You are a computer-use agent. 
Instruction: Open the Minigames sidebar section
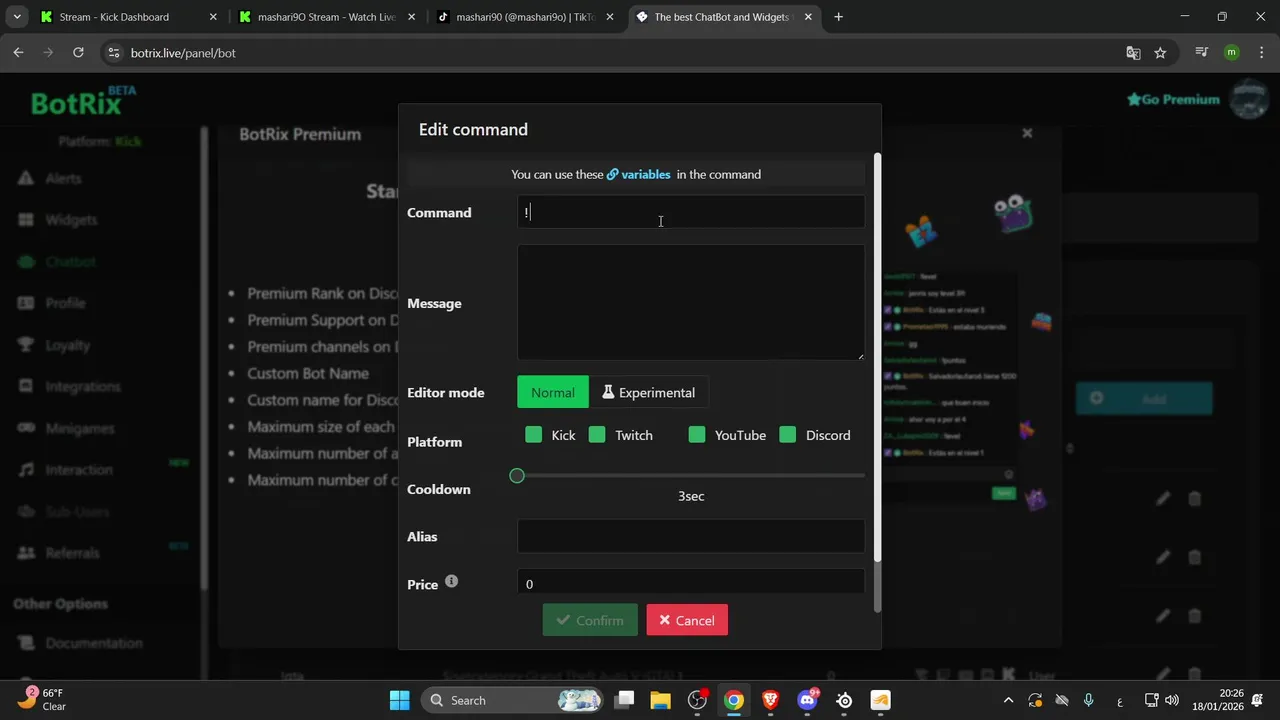79,428
